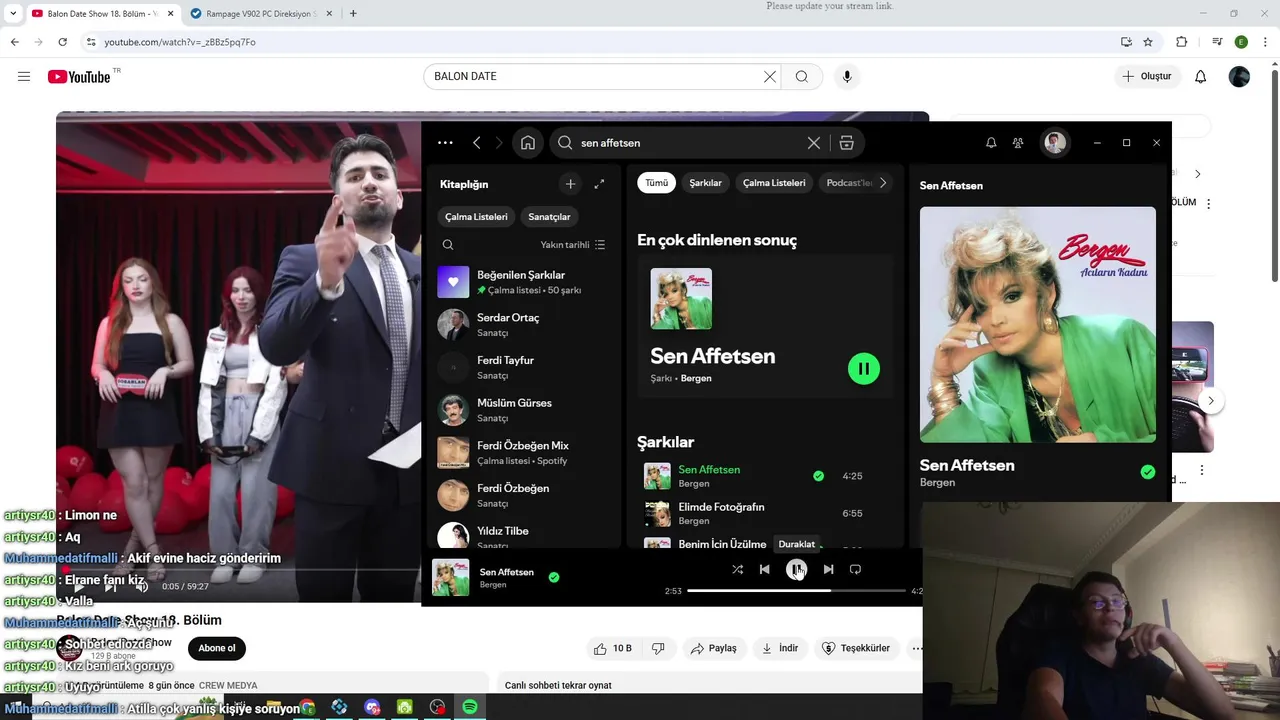Pause playback in the Spotify player bar
The height and width of the screenshot is (720, 1280).
pyautogui.click(x=796, y=569)
